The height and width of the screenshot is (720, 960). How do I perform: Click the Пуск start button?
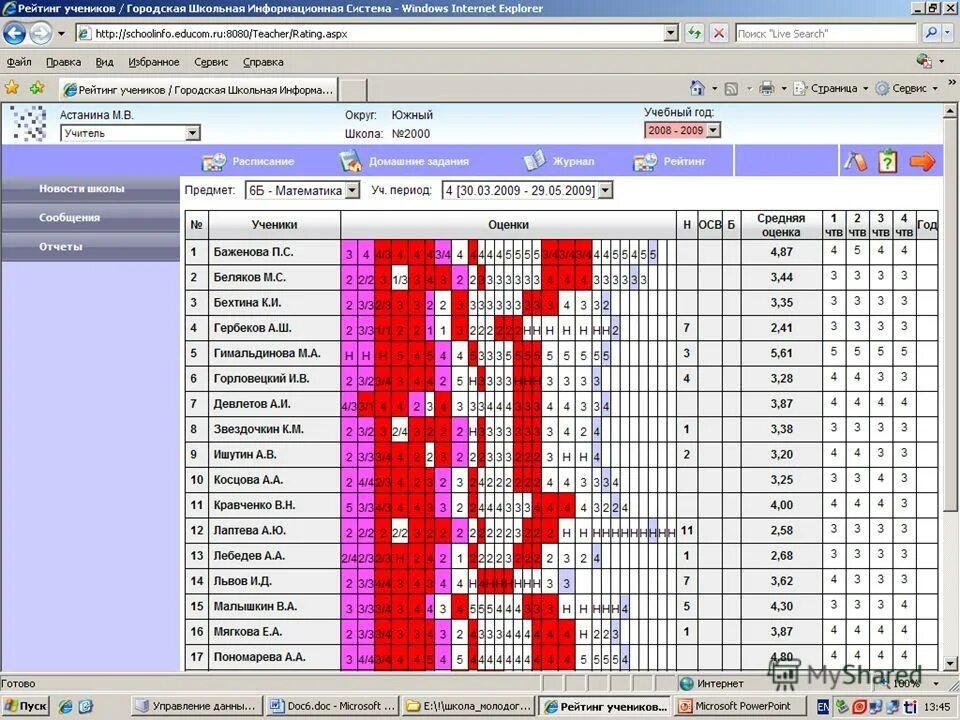26,707
